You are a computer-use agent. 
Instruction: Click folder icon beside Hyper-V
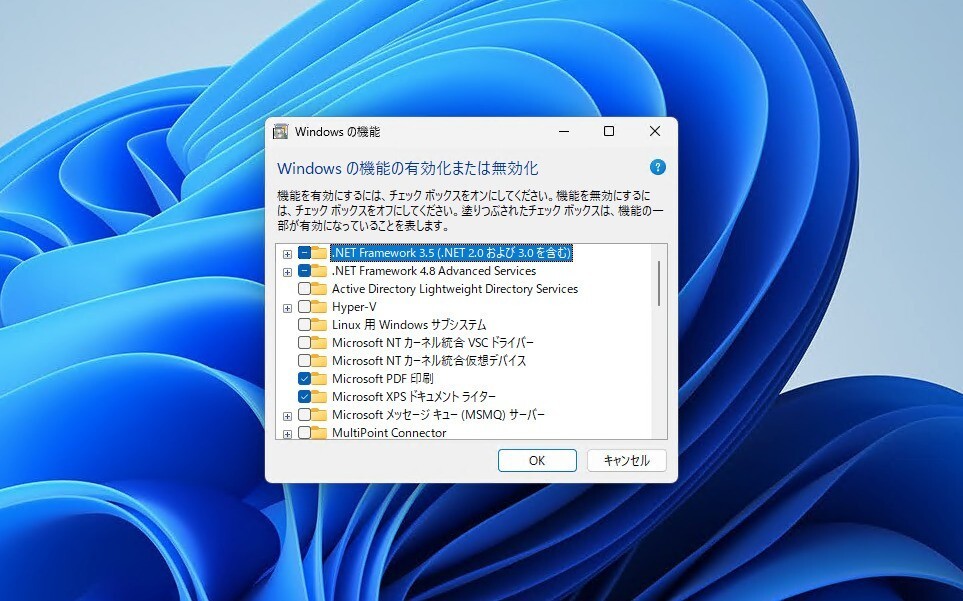tap(319, 306)
